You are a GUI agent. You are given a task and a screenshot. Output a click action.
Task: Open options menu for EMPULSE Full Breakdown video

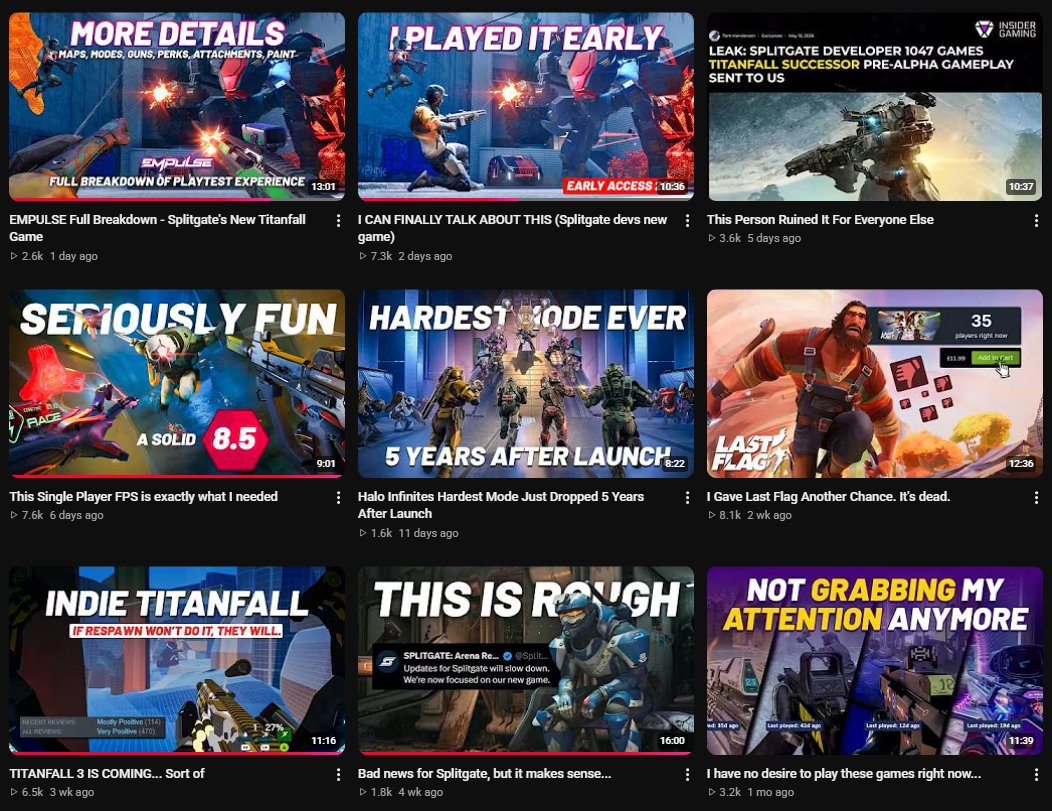[338, 221]
